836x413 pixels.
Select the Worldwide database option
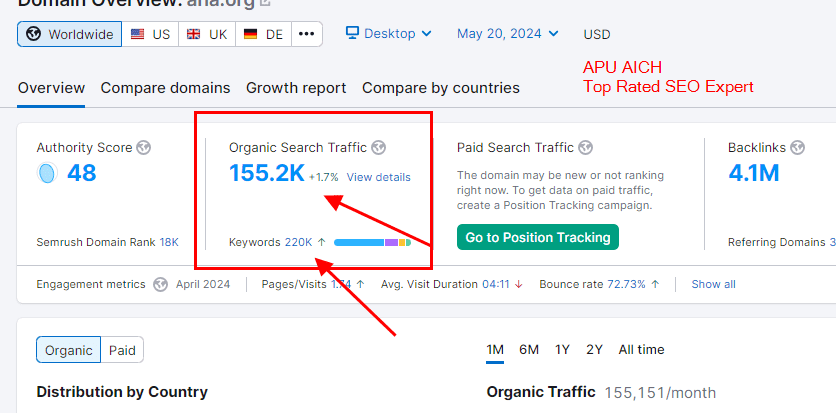click(69, 34)
